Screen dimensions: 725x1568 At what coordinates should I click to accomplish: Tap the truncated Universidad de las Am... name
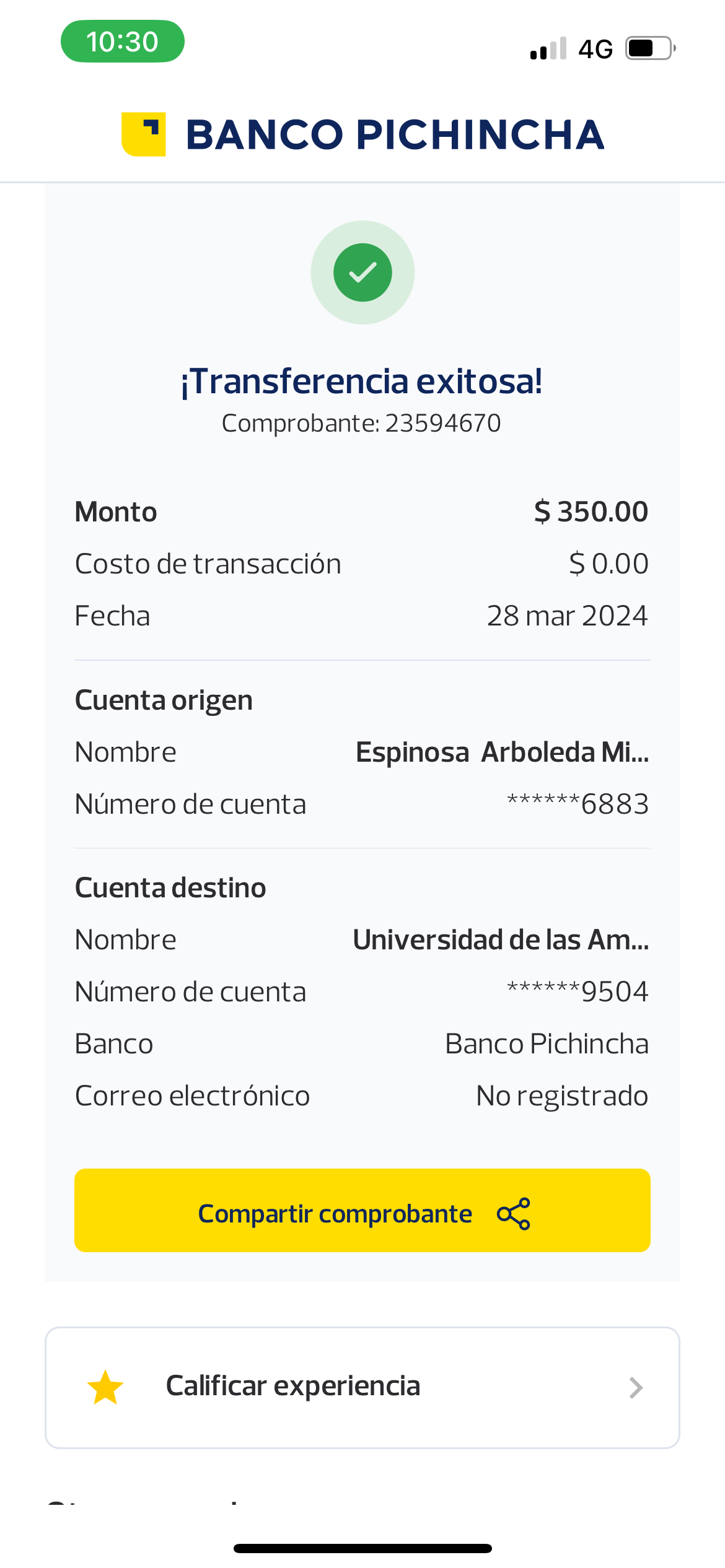[501, 940]
